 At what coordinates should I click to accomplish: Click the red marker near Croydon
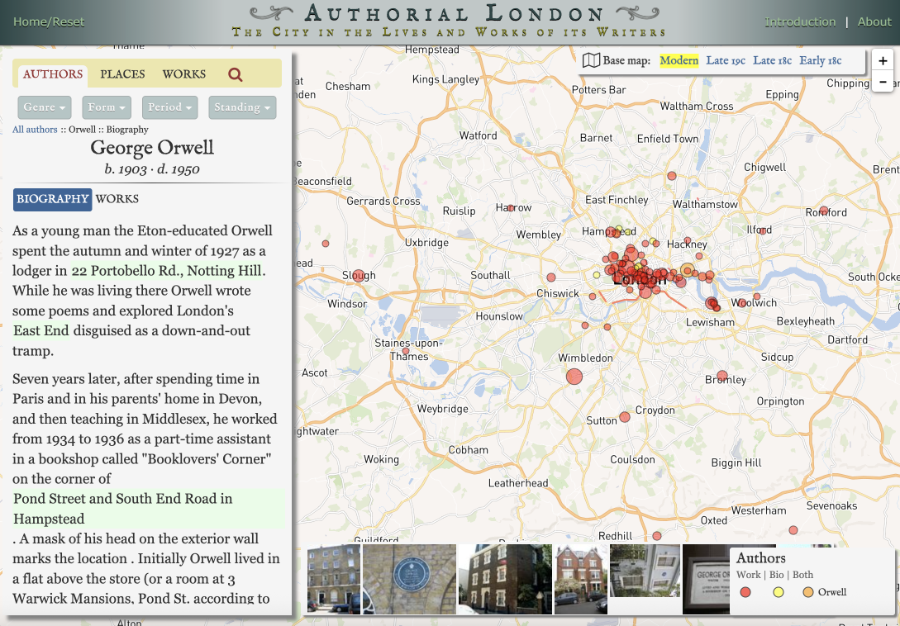point(625,416)
